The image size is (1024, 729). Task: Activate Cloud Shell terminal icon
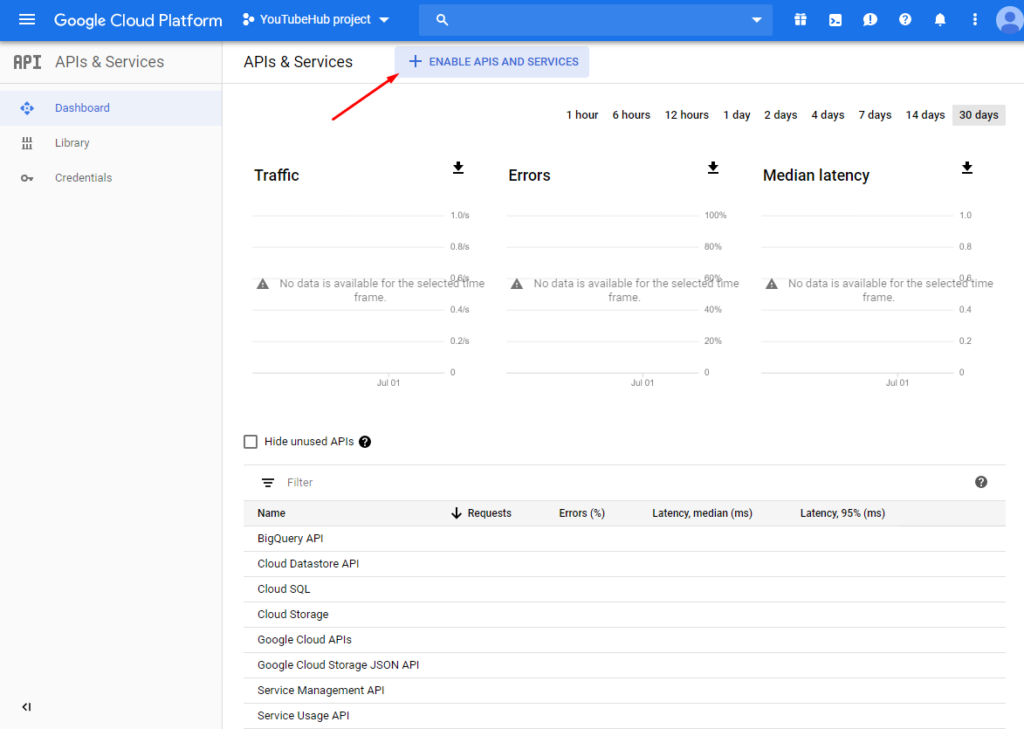(x=835, y=19)
